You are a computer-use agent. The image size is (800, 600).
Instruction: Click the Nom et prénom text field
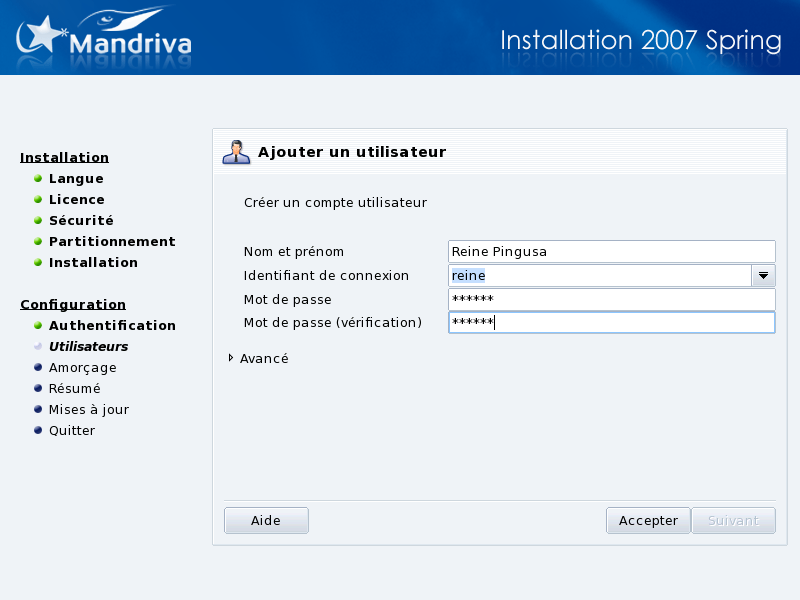[611, 252]
